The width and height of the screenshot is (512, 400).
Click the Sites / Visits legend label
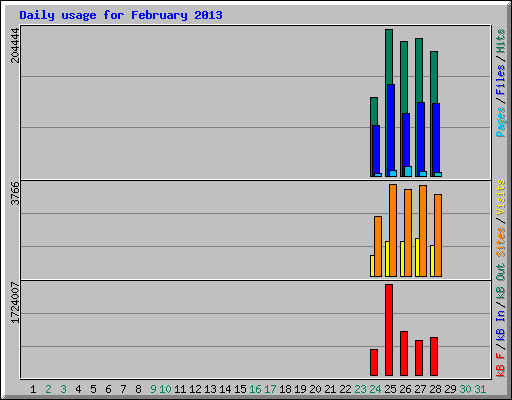500,218
